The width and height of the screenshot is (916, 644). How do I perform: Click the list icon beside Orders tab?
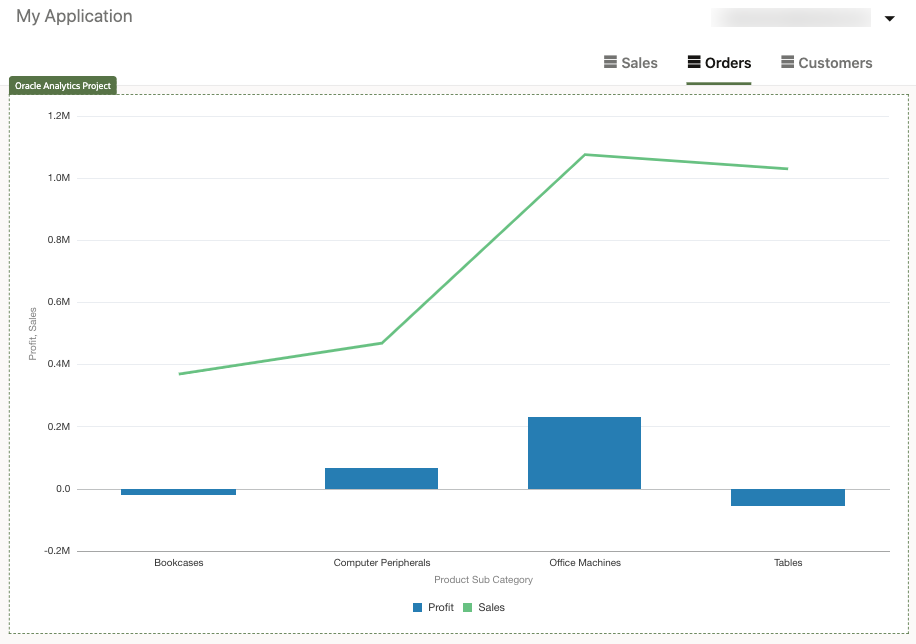(694, 62)
